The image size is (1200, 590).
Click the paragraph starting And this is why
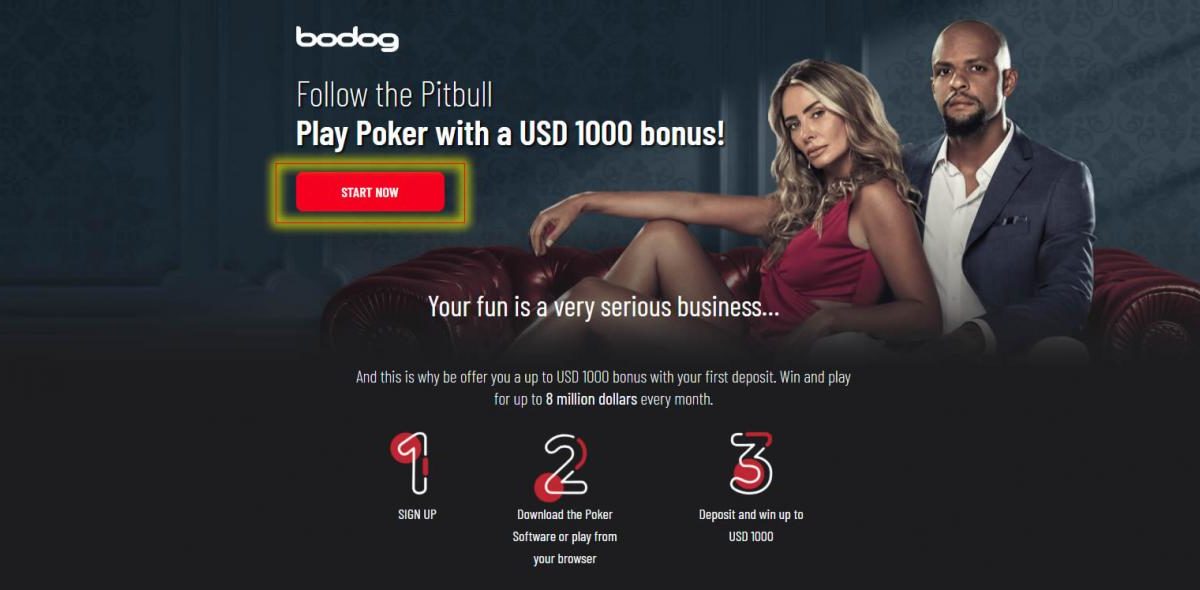[x=603, y=388]
